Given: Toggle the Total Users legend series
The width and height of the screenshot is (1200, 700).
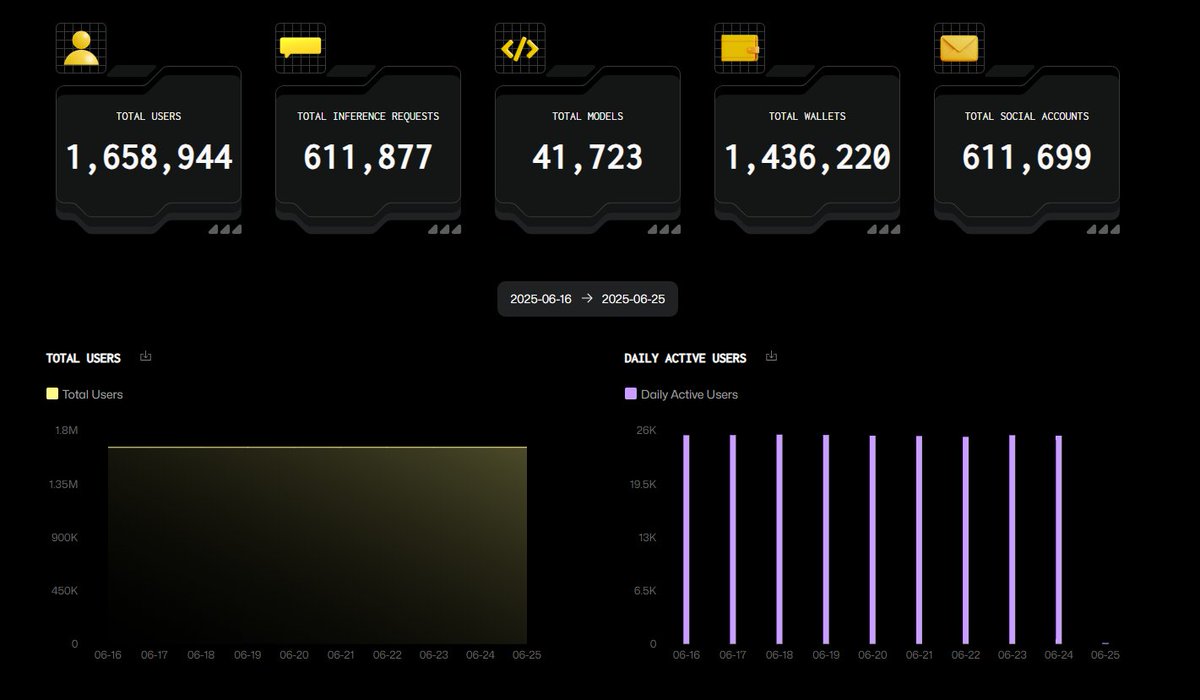Looking at the screenshot, I should tap(85, 394).
